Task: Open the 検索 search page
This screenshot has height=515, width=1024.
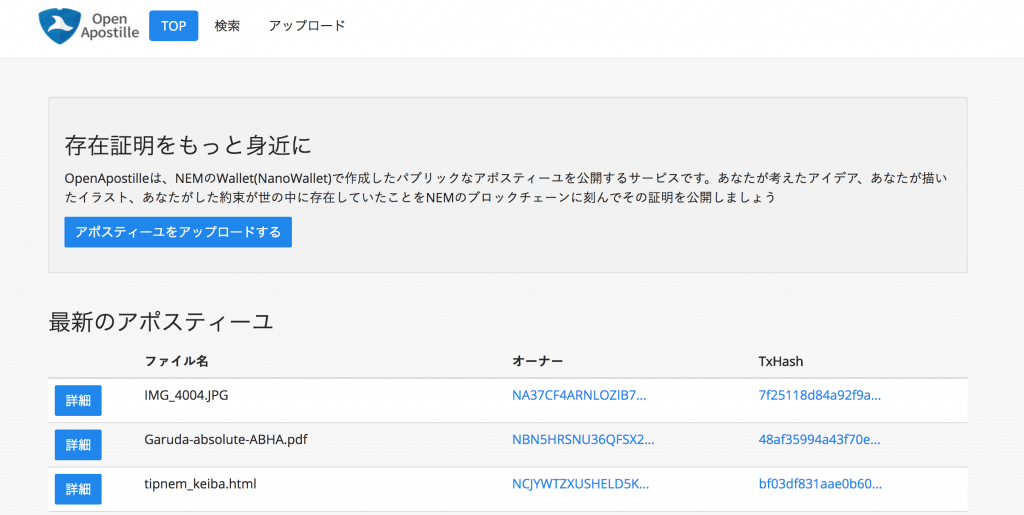Action: pos(227,26)
